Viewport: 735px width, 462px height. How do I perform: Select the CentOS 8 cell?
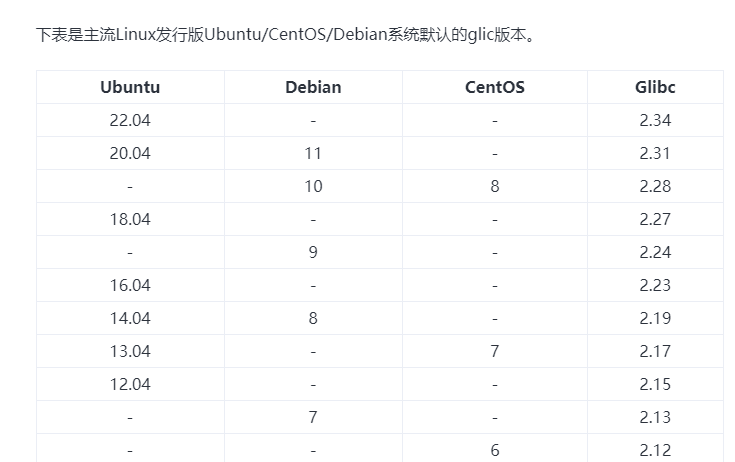point(494,186)
